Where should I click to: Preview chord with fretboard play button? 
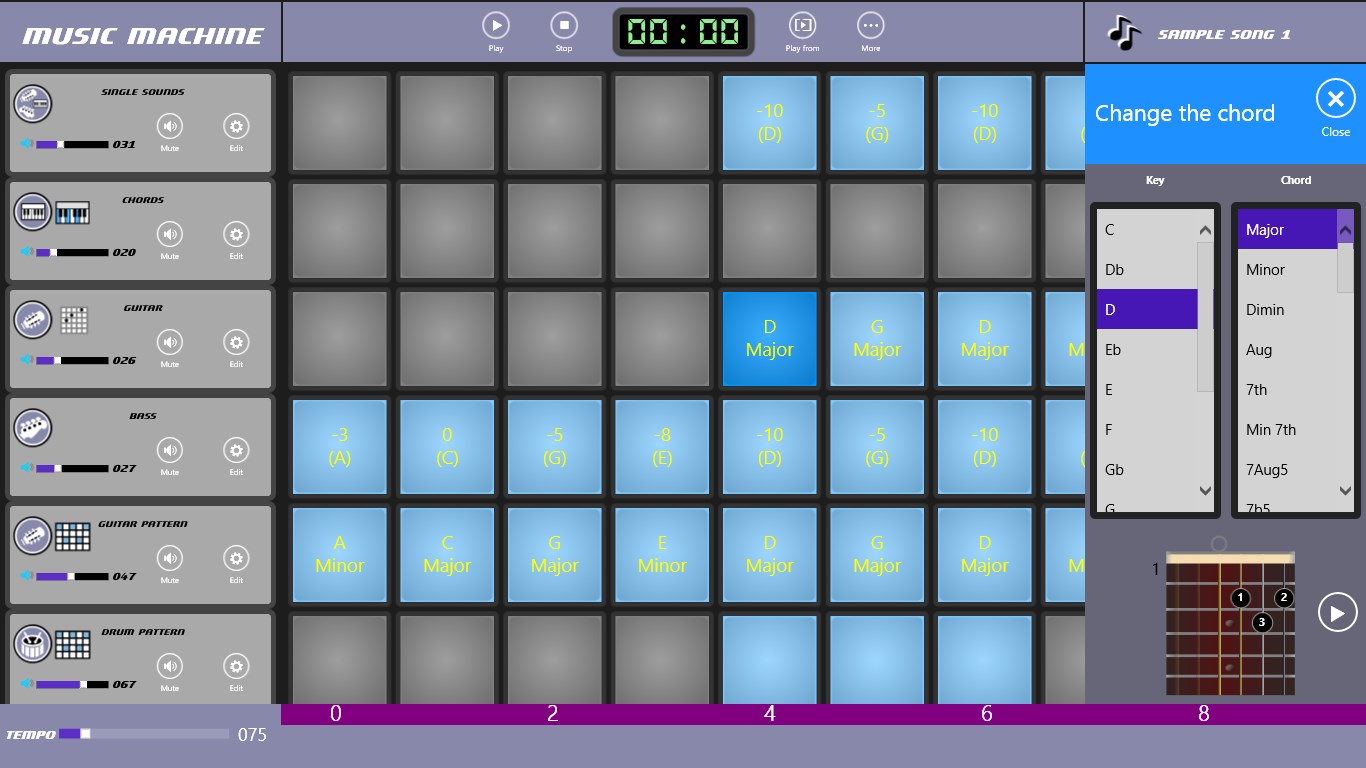(x=1337, y=612)
